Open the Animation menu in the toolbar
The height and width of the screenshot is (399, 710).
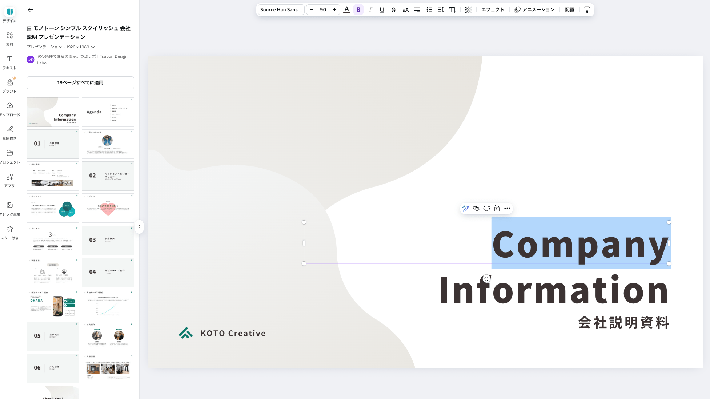click(534, 10)
